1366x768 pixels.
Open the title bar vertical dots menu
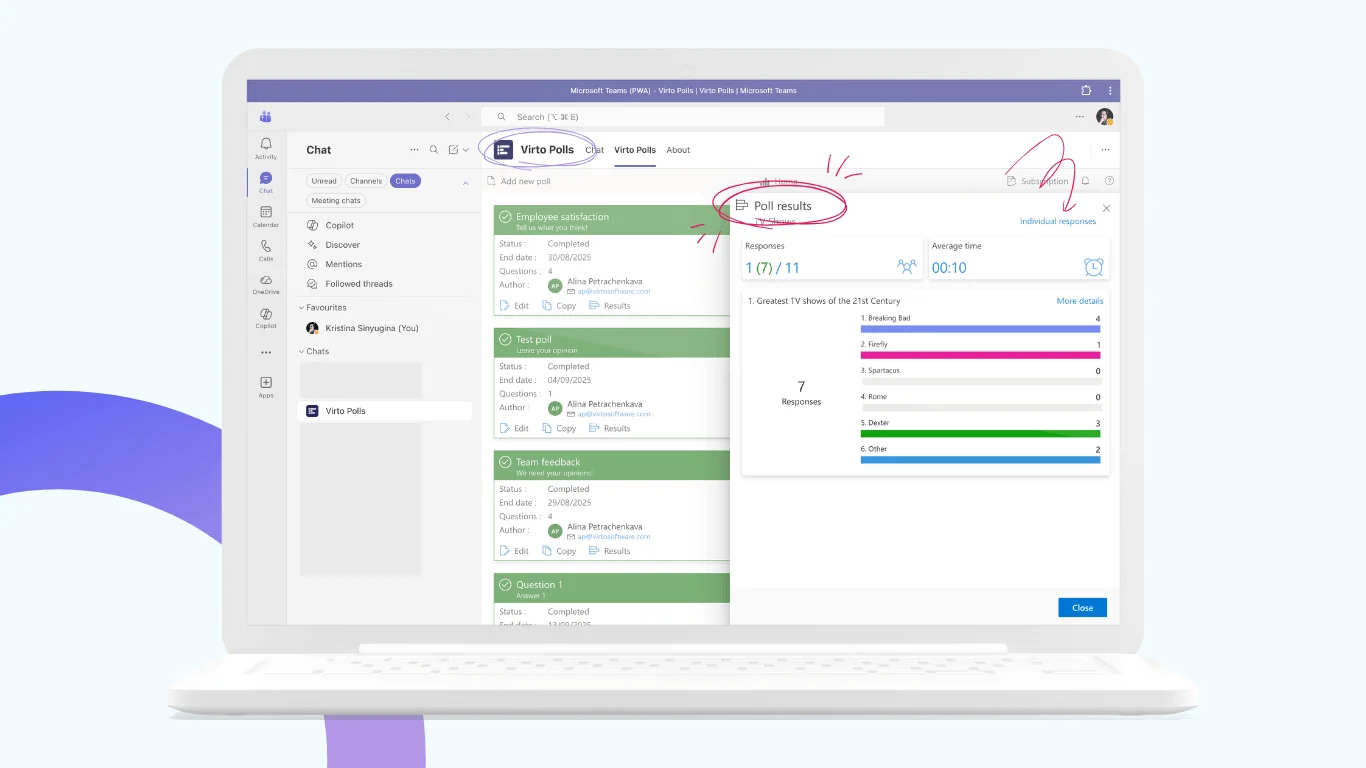tap(1109, 90)
